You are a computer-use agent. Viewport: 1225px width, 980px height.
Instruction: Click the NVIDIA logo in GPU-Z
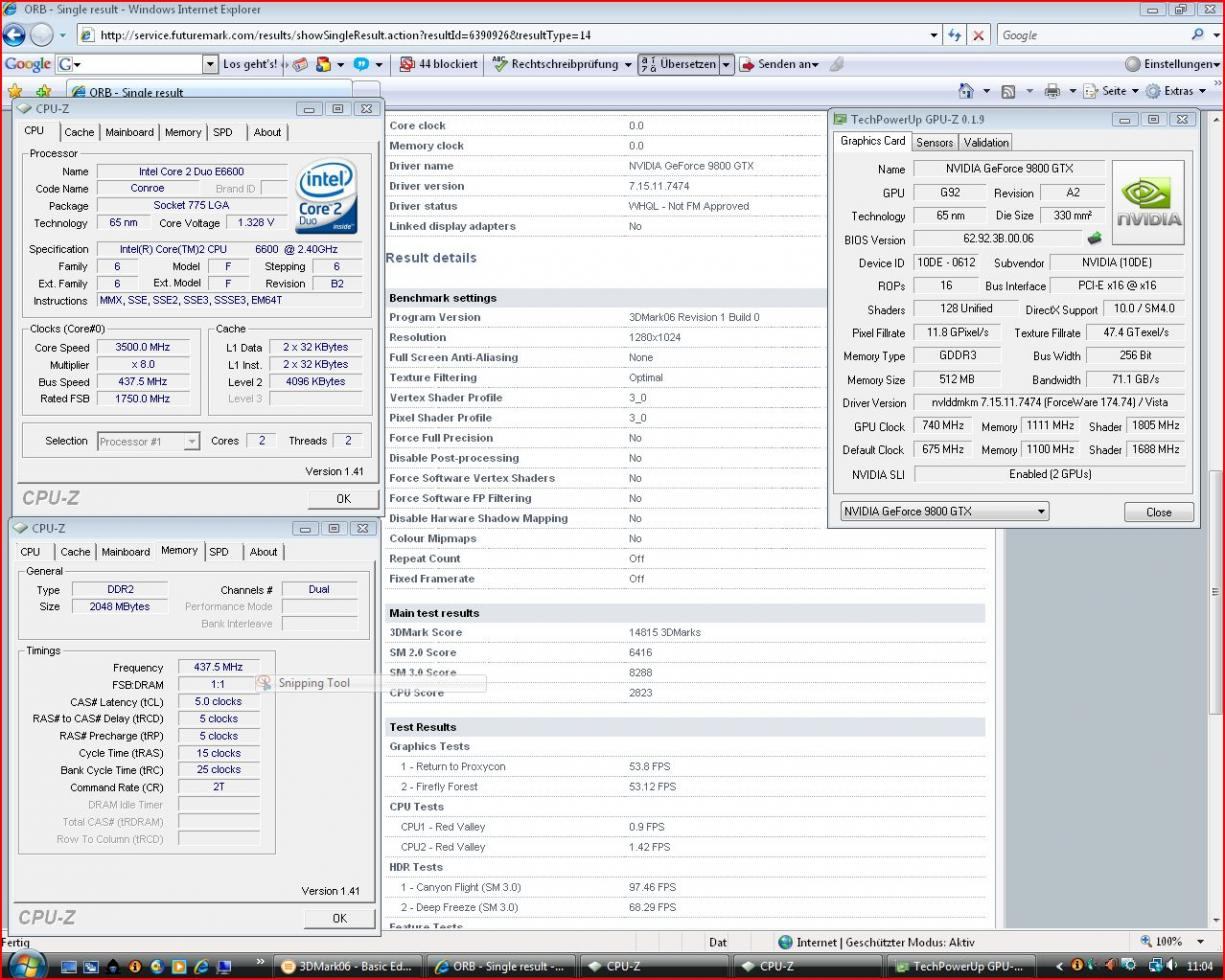click(x=1148, y=202)
